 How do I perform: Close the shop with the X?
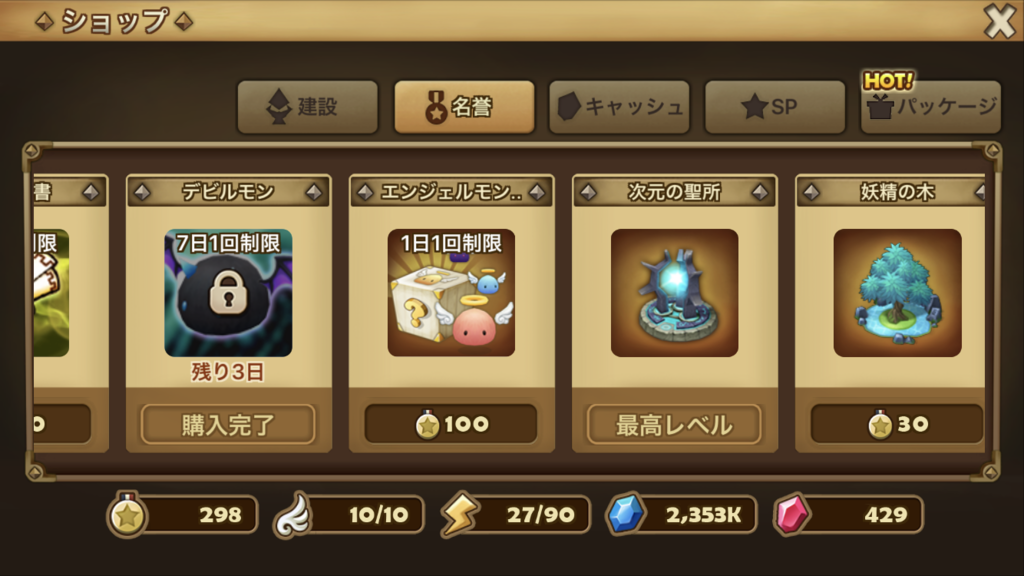[1000, 22]
